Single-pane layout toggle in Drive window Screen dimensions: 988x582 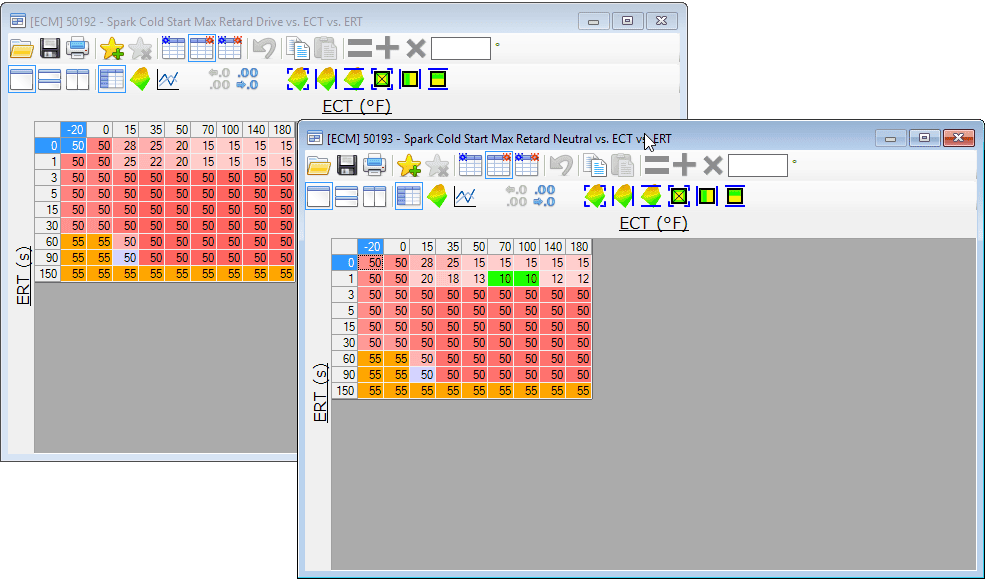21,79
